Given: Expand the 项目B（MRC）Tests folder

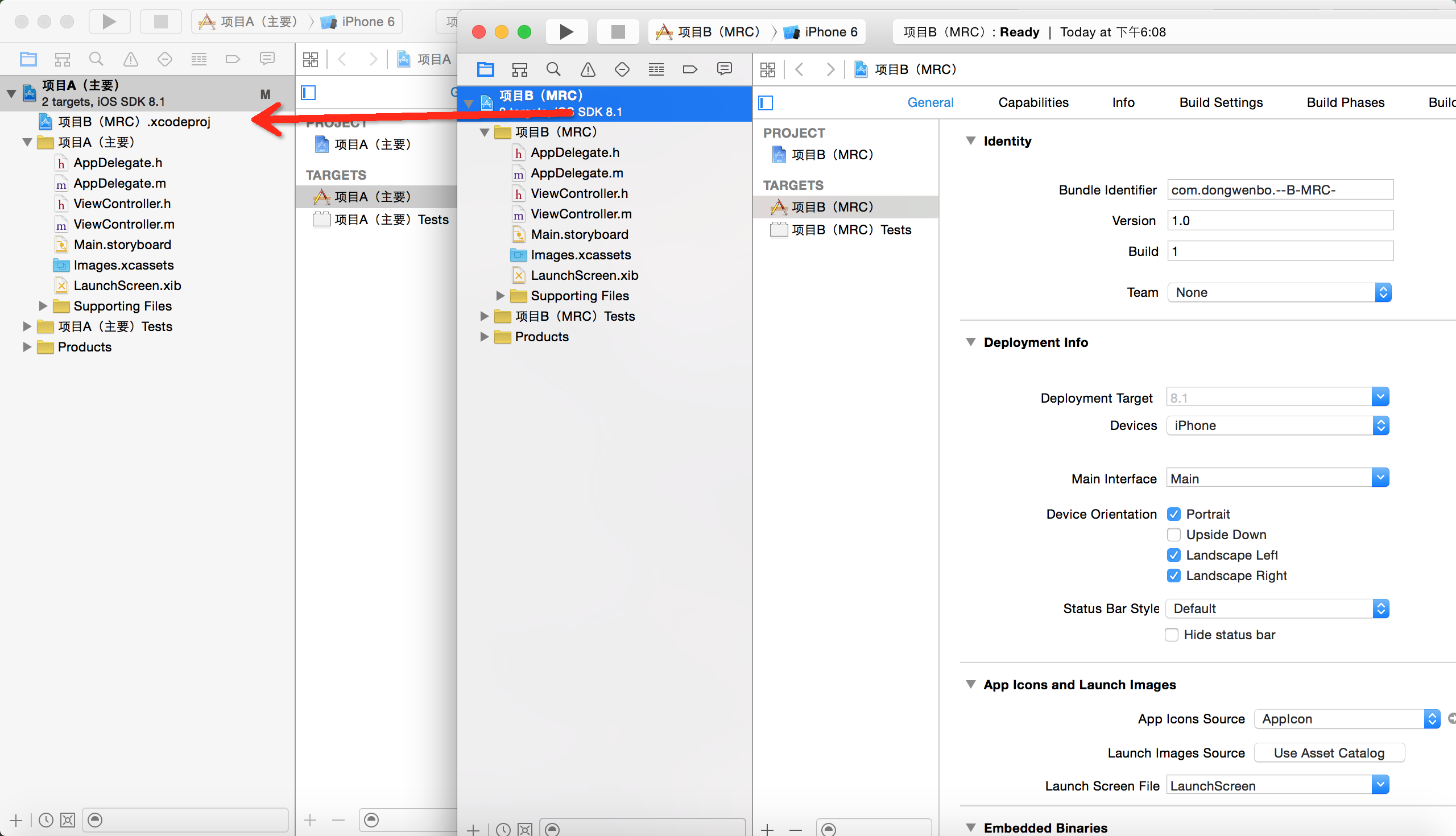Looking at the screenshot, I should click(x=484, y=316).
